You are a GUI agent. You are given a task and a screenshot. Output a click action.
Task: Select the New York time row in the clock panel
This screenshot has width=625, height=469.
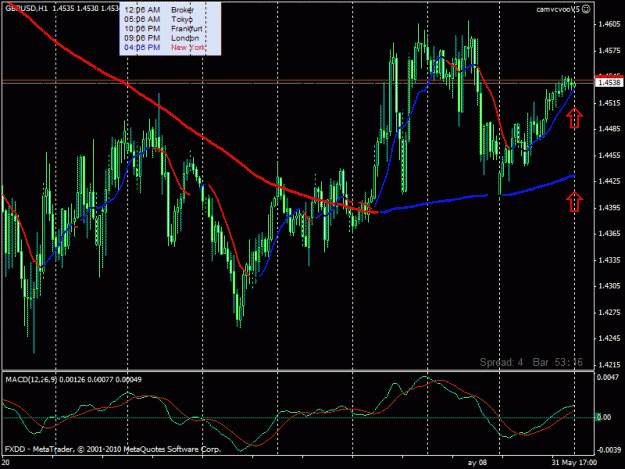[164, 47]
